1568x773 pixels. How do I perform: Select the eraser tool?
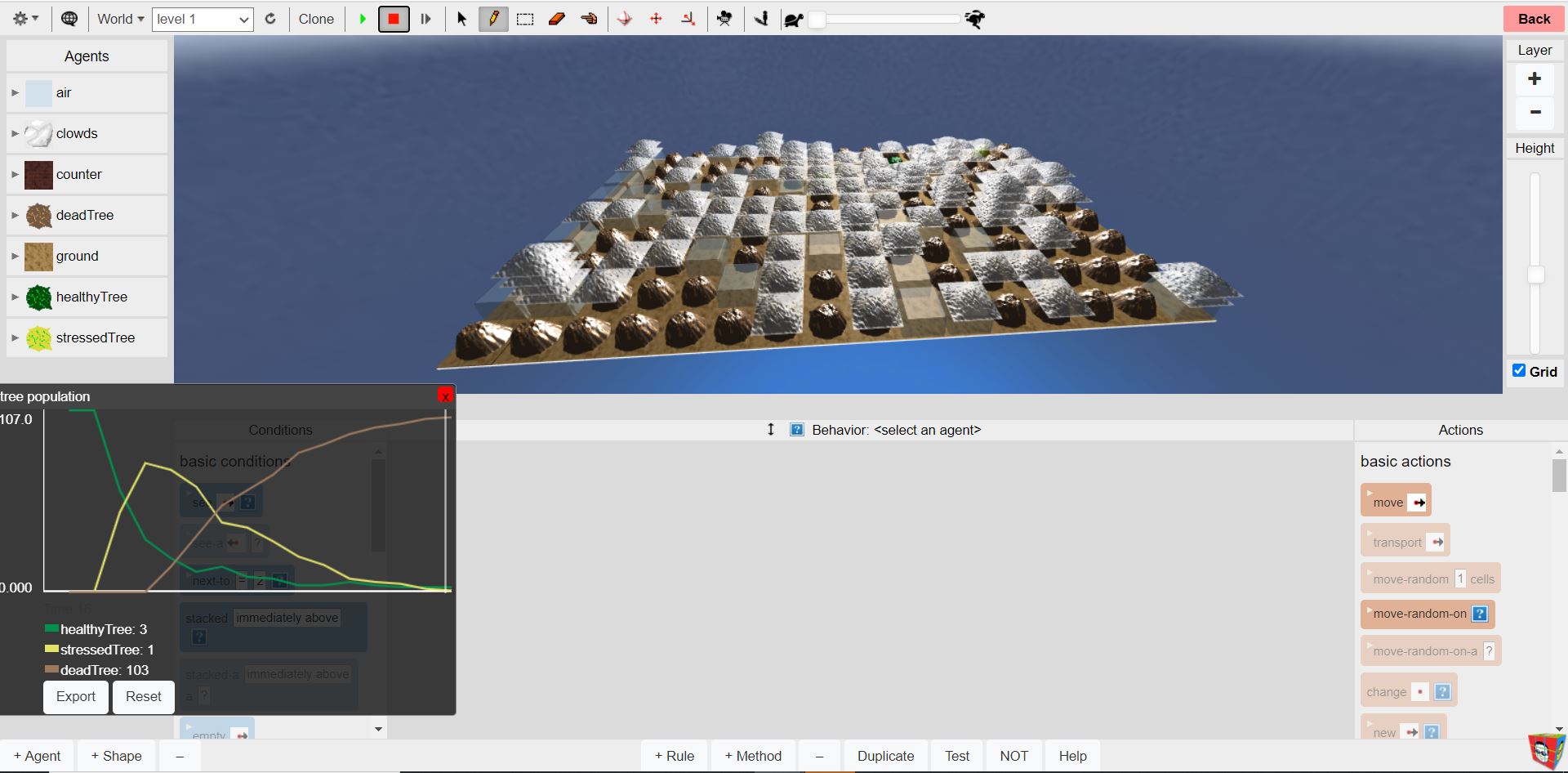pyautogui.click(x=557, y=19)
